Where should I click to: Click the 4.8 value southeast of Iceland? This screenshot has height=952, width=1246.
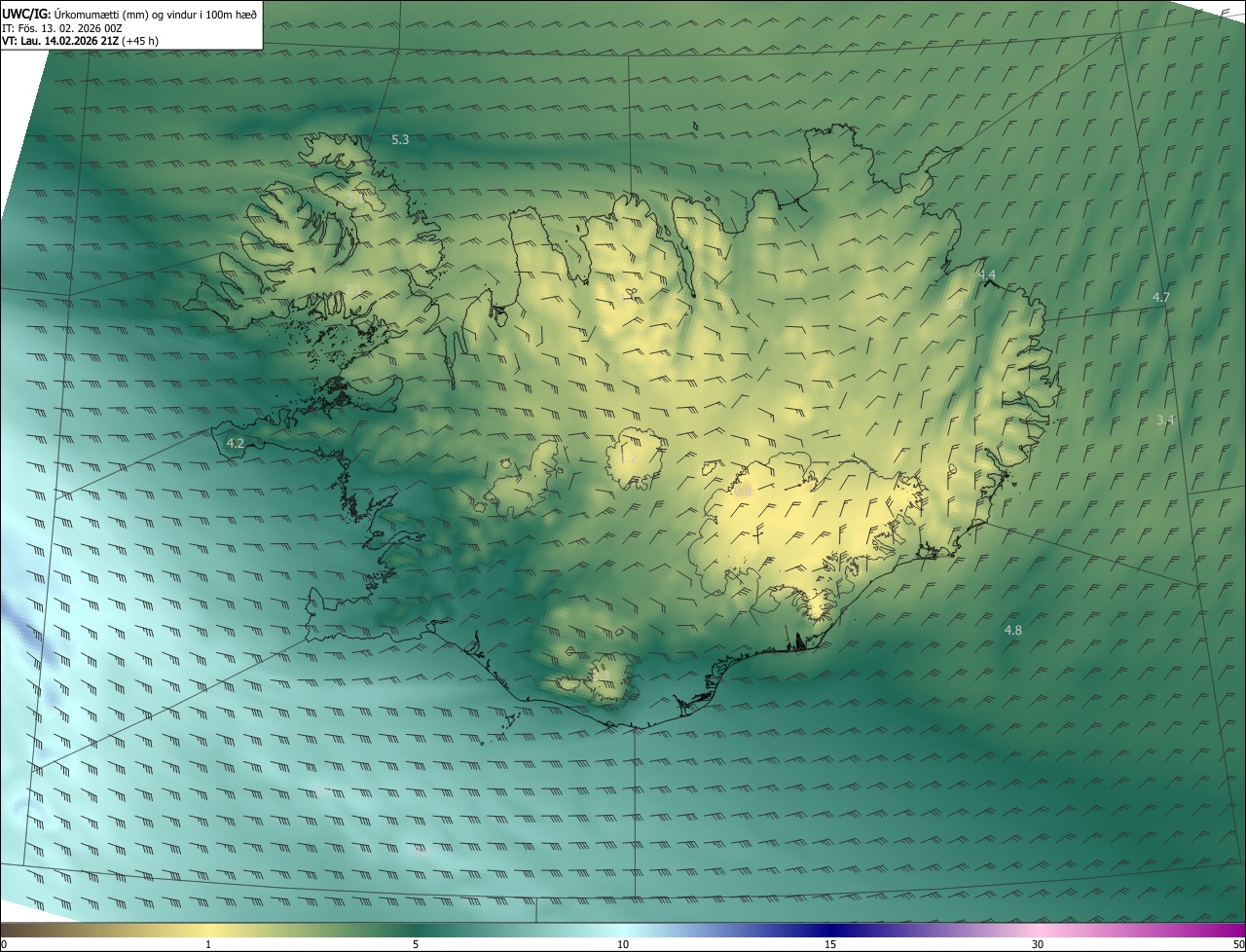coord(1012,631)
